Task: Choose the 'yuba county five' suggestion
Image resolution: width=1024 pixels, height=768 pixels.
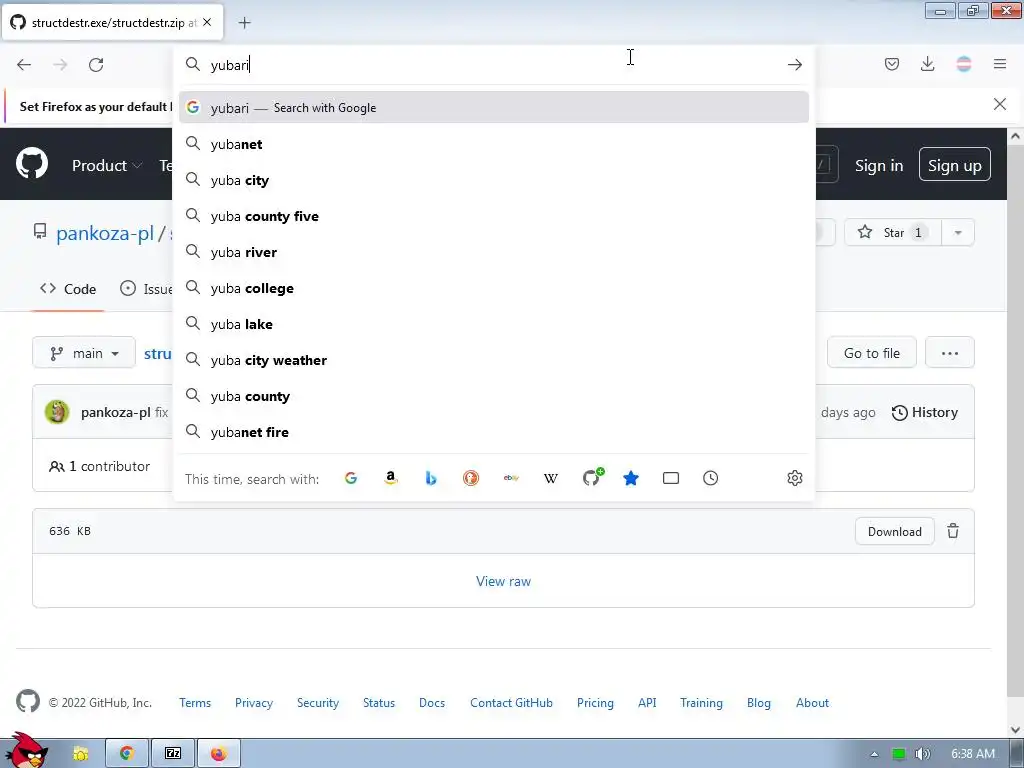Action: click(x=494, y=216)
